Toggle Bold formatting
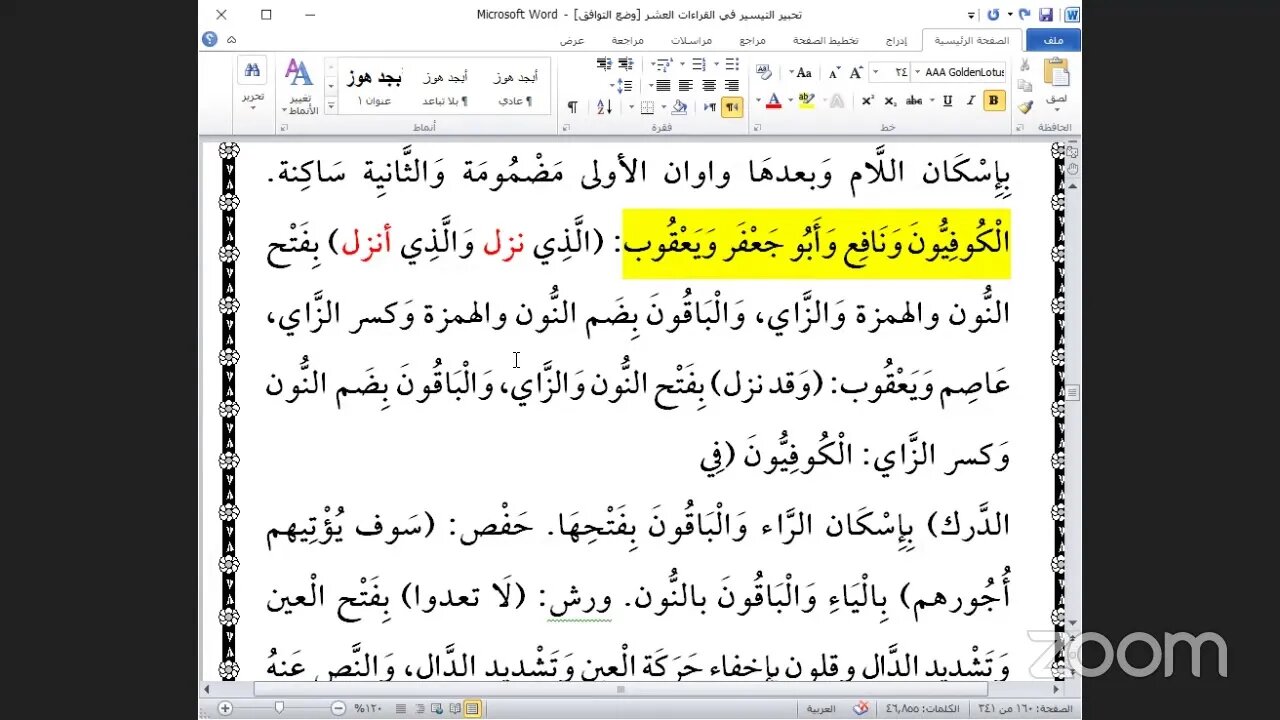 (x=994, y=101)
